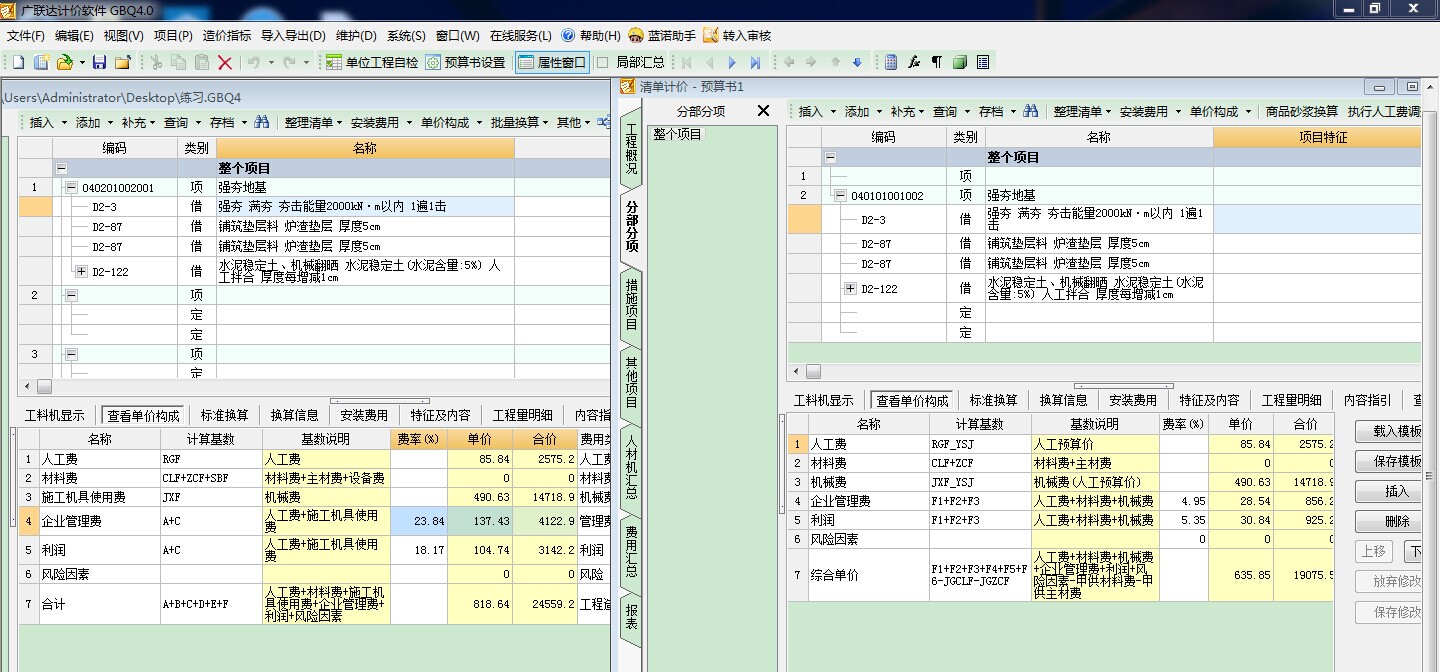
Task: Expand D2-122 row in left window
Action: pyautogui.click(x=81, y=271)
